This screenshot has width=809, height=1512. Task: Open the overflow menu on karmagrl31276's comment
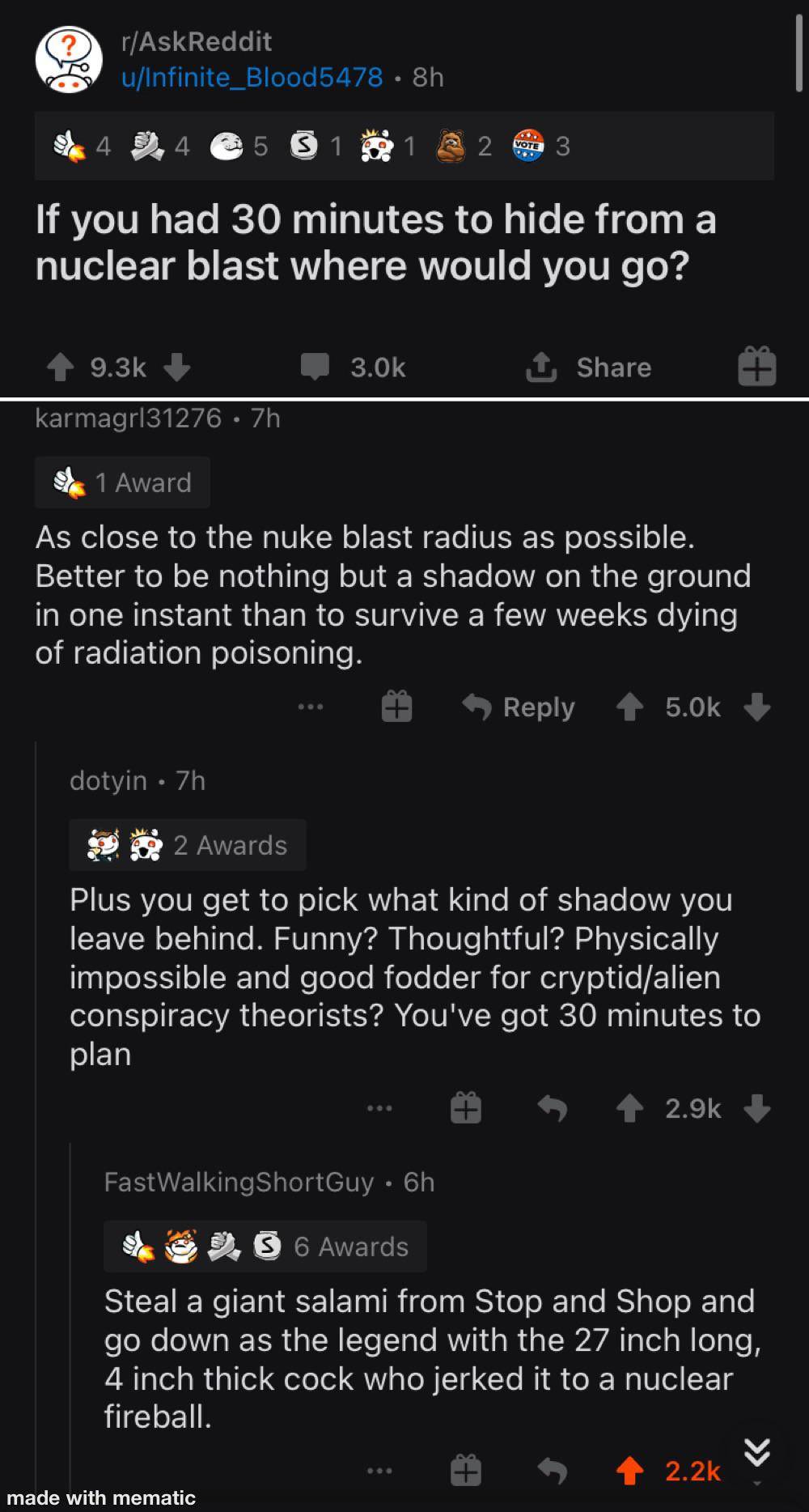tap(311, 707)
